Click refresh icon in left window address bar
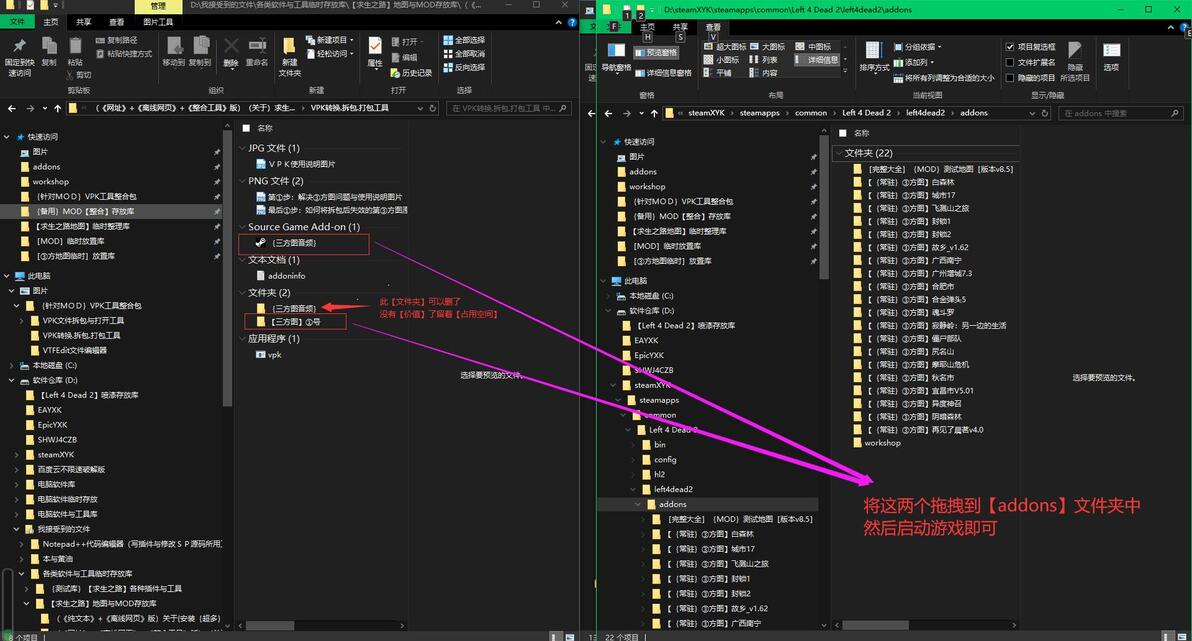This screenshot has width=1192, height=641. pos(433,109)
